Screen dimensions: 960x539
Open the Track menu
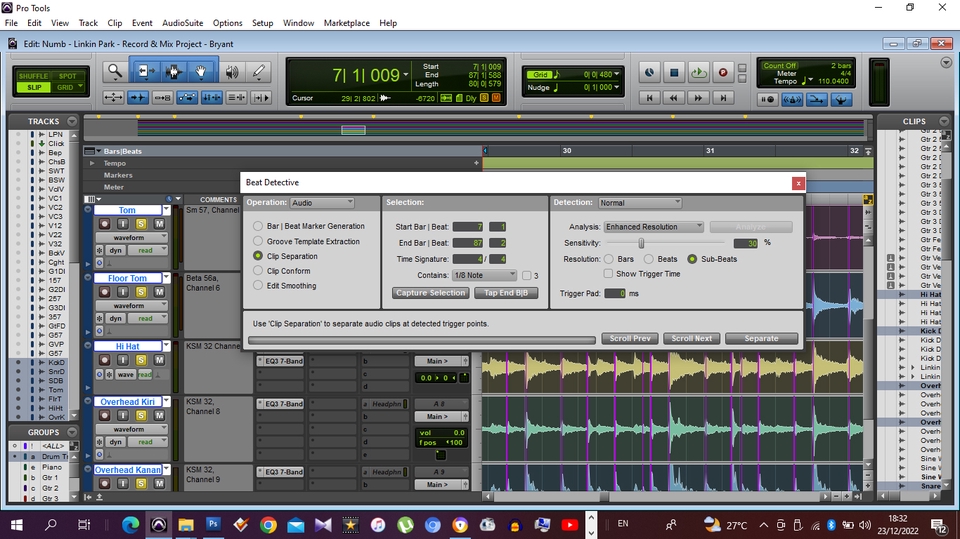88,23
